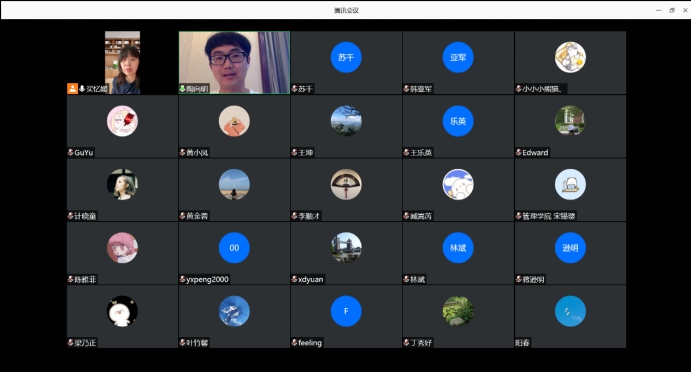Click the 王坤 name label
Screen dimensions: 691x372
tap(305, 153)
